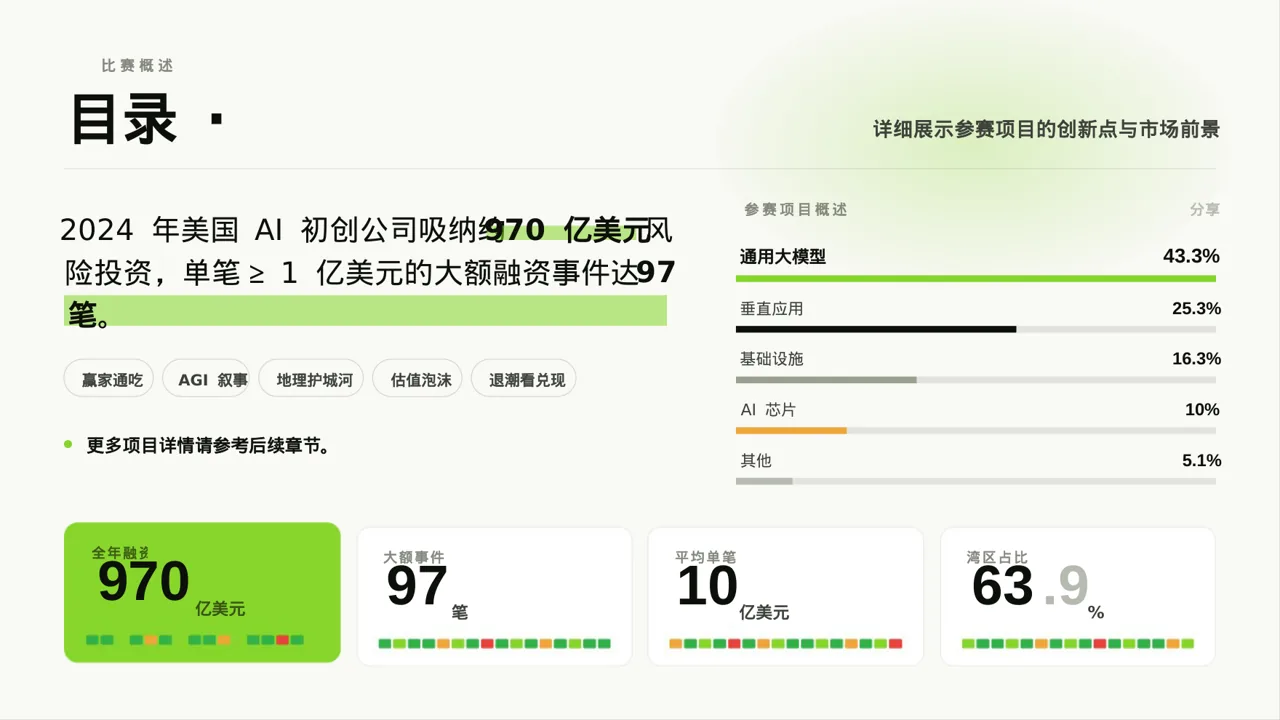
Task: Click the green bullet dot before 更多项目详情
Action: click(68, 444)
